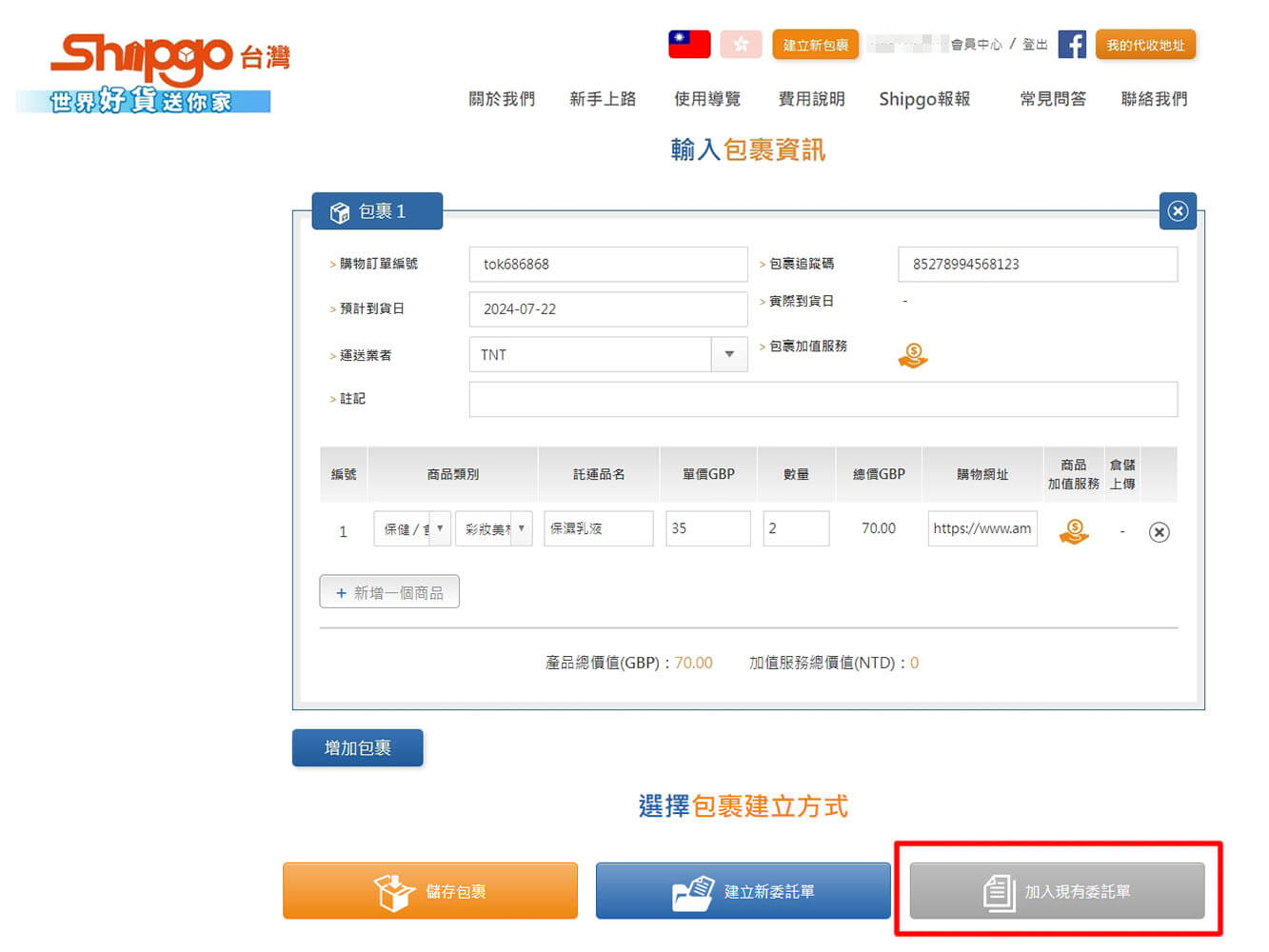Click the 增加包裹 button
This screenshot has width=1269, height=952.
(358, 748)
